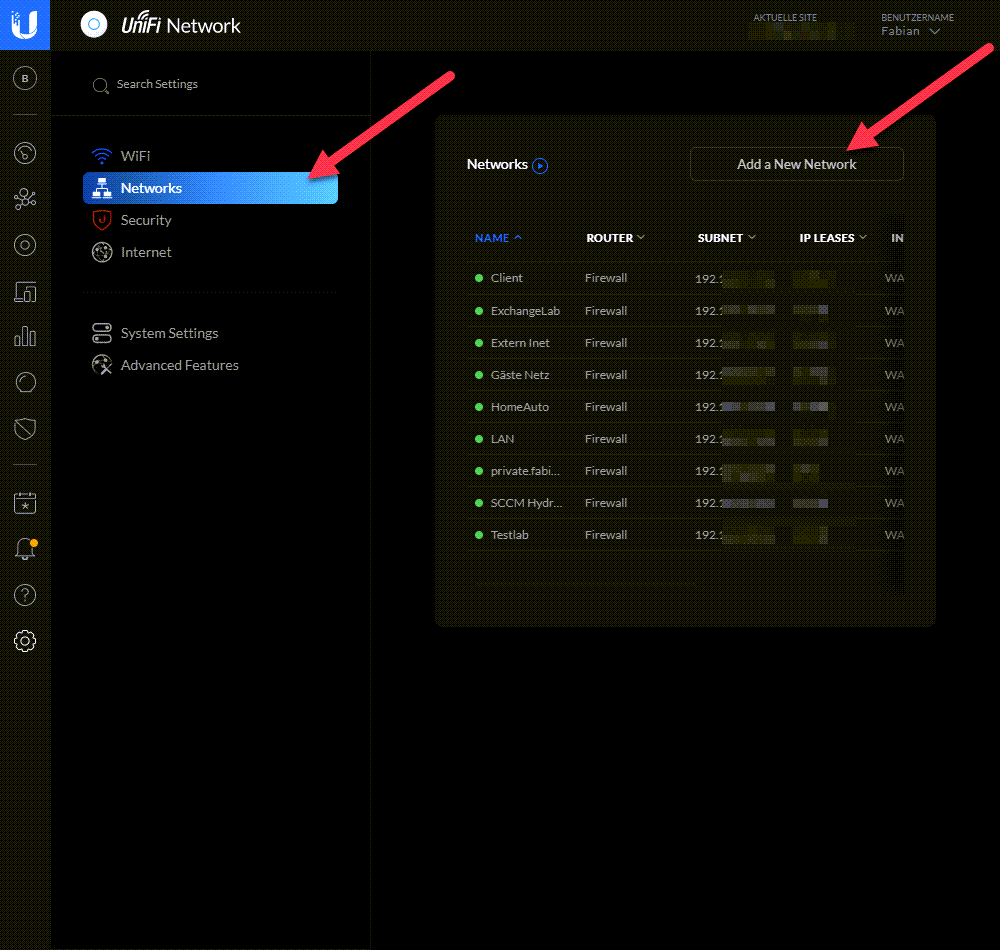Open the Settings gear icon in sidebar
This screenshot has width=1000, height=950.
pyautogui.click(x=25, y=641)
